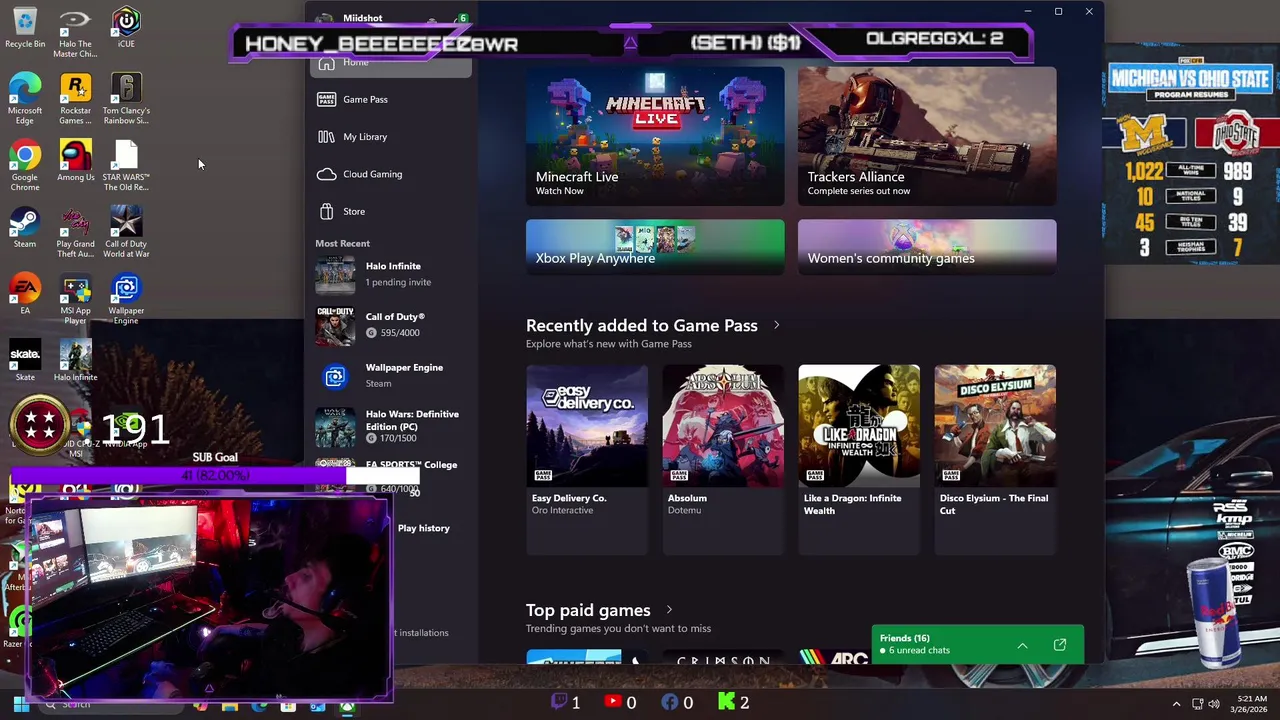Click the volume icon in system tray

point(1214,704)
